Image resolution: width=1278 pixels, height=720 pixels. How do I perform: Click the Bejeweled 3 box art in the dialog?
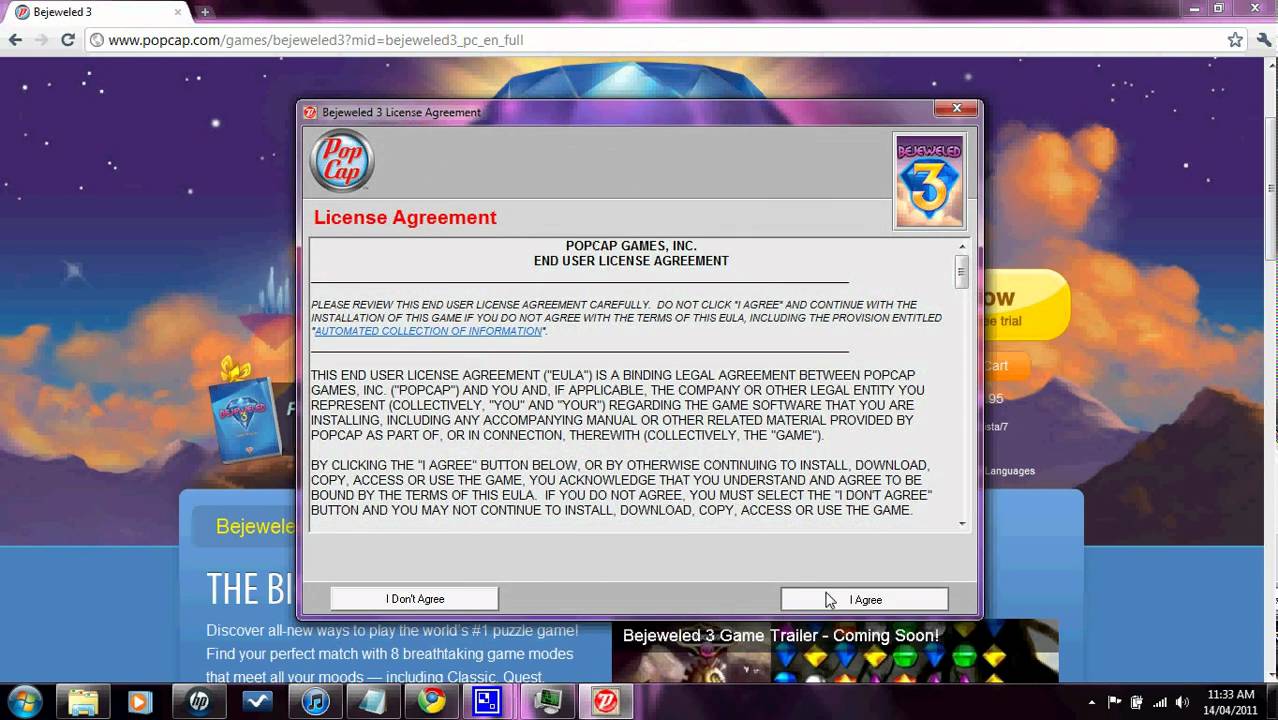coord(929,181)
